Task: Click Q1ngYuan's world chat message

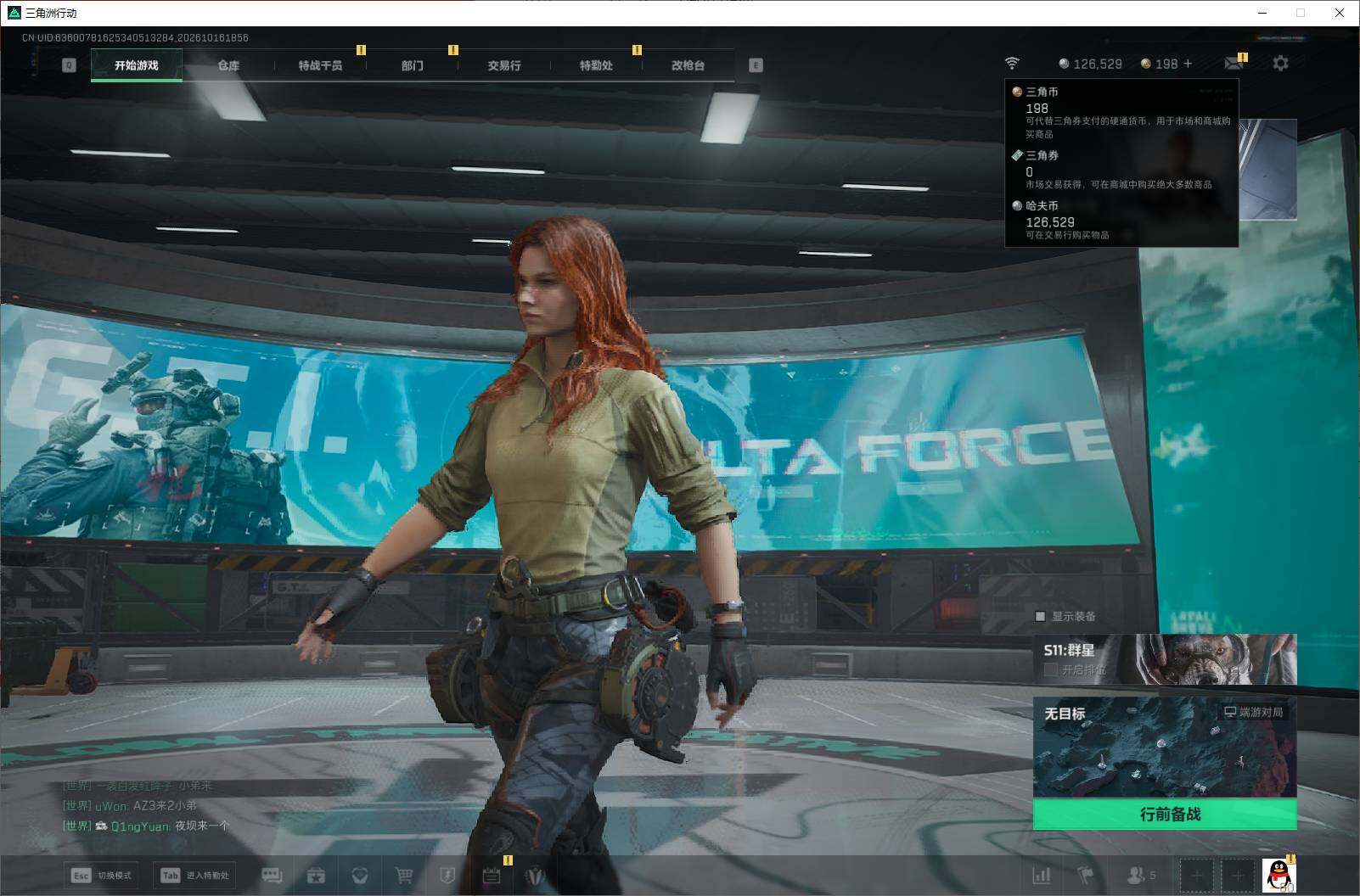Action: tap(146, 826)
